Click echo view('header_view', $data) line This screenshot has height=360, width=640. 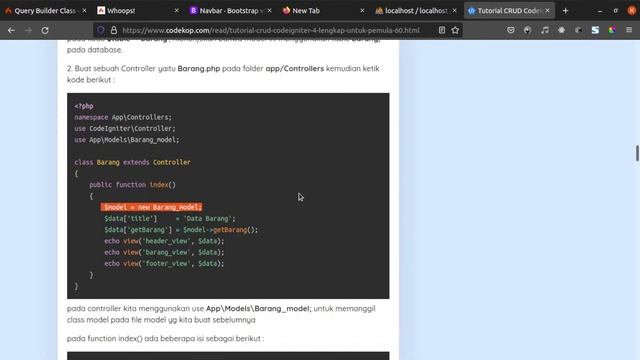click(x=164, y=241)
